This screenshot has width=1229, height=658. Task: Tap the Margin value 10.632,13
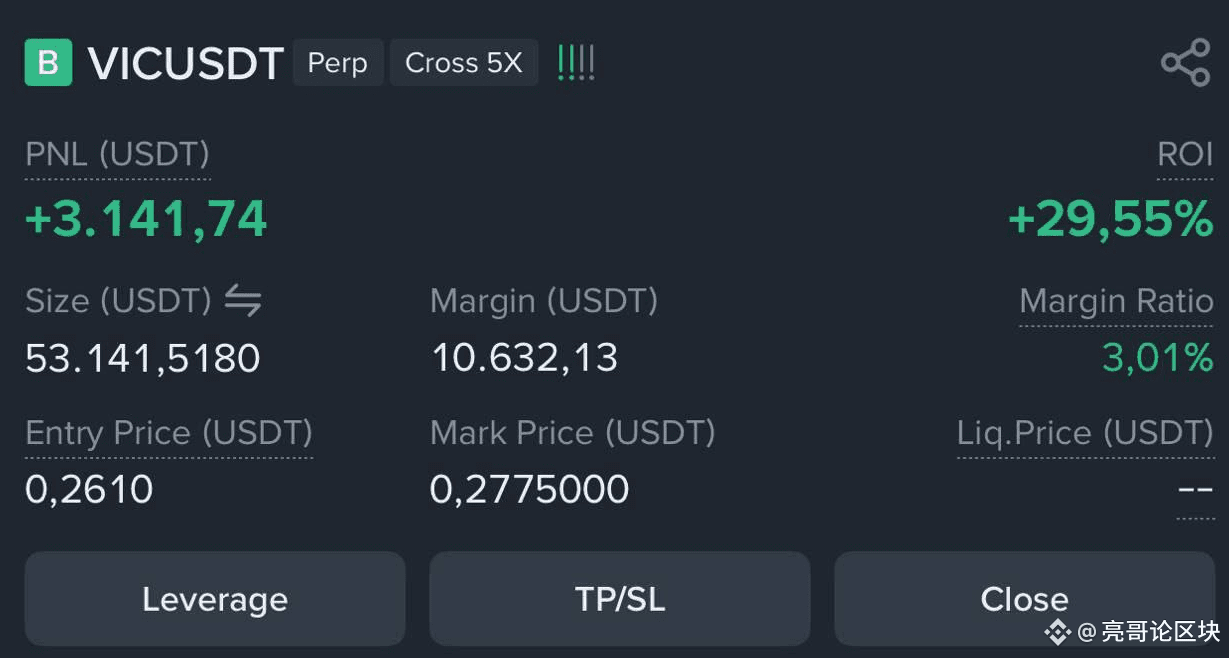pos(524,358)
